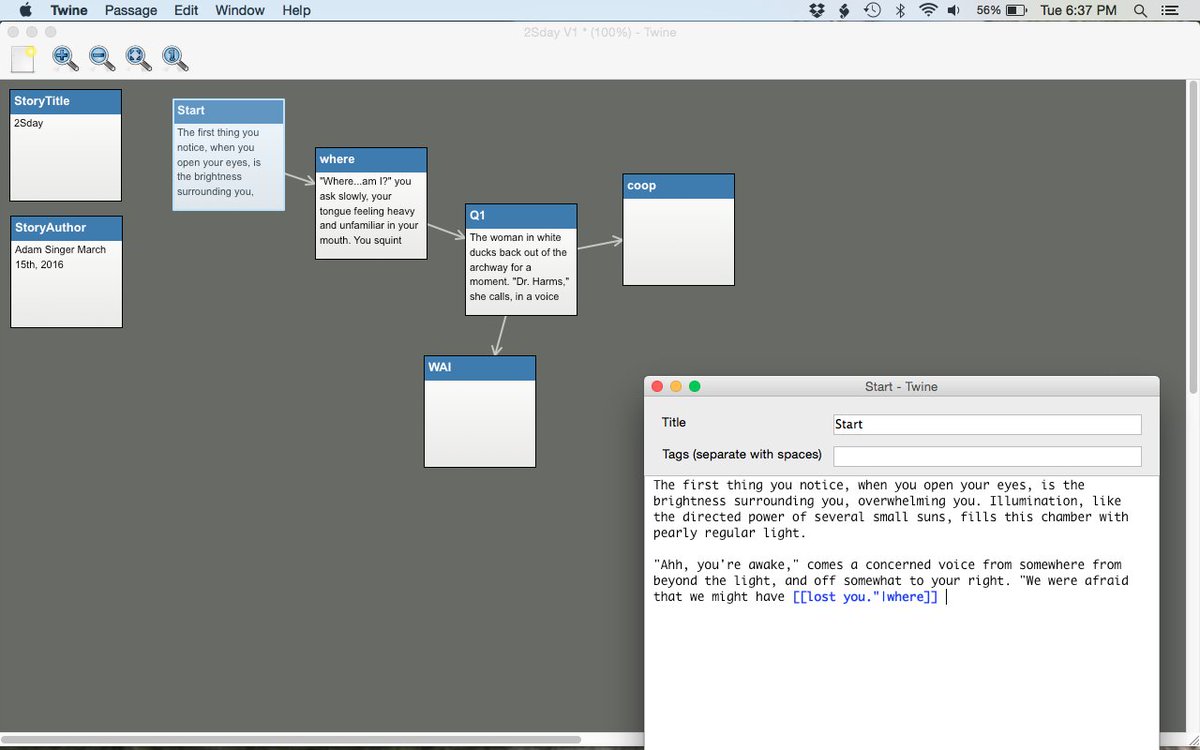Open the Help menu
1200x750 pixels.
pyautogui.click(x=296, y=10)
